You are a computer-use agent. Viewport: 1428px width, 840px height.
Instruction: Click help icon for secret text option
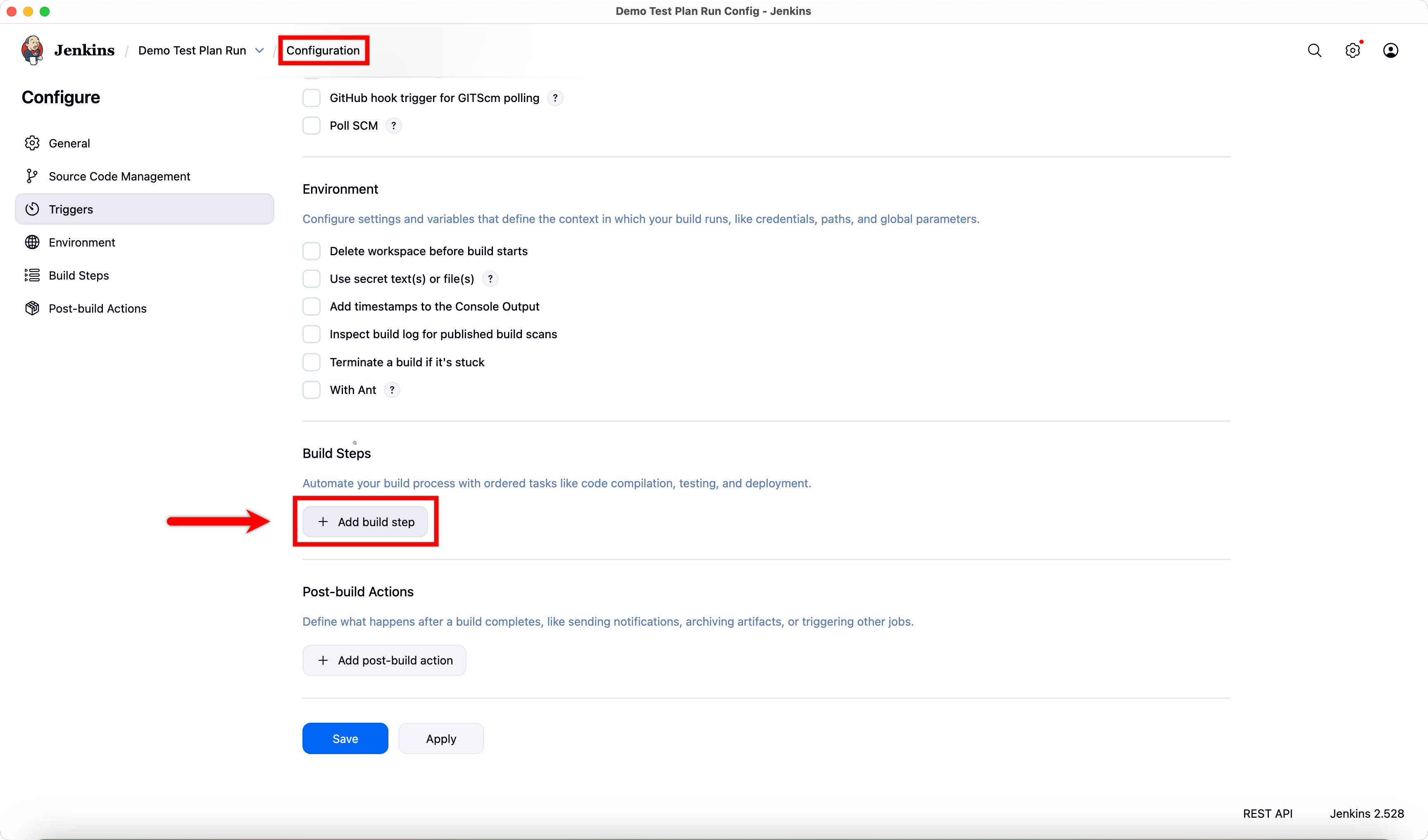490,279
